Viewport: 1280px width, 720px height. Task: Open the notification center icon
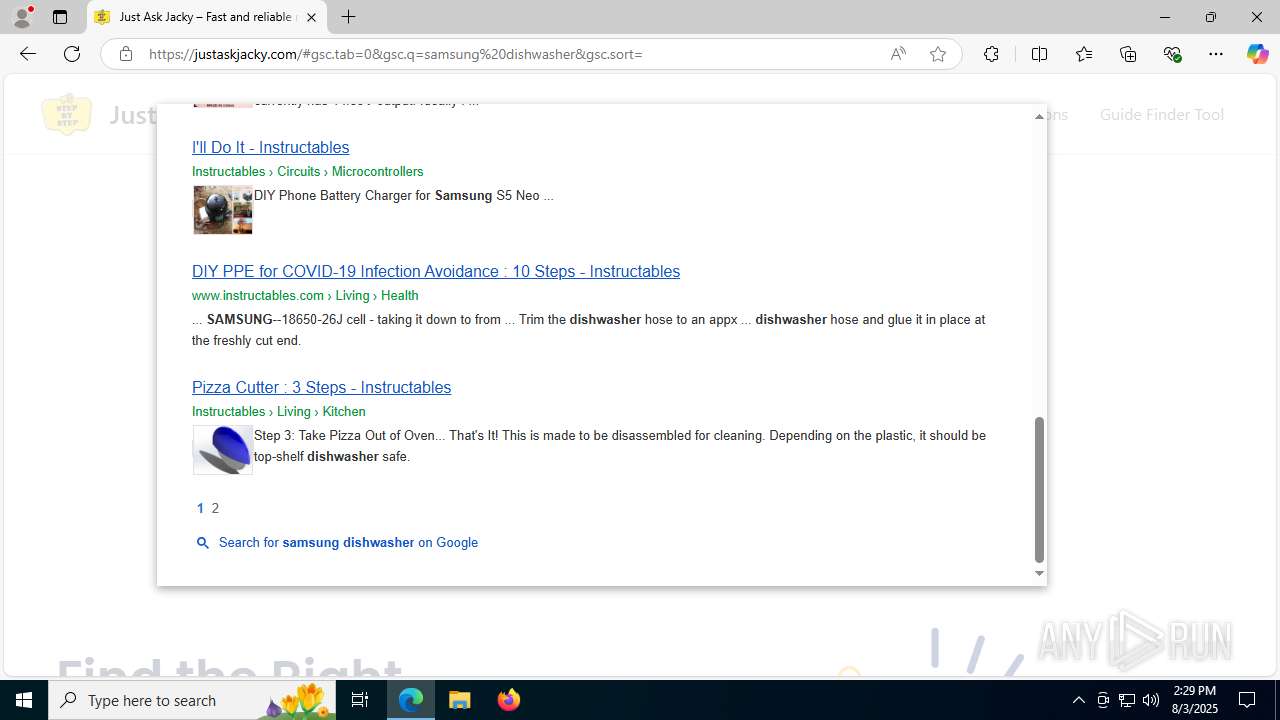tap(1247, 700)
